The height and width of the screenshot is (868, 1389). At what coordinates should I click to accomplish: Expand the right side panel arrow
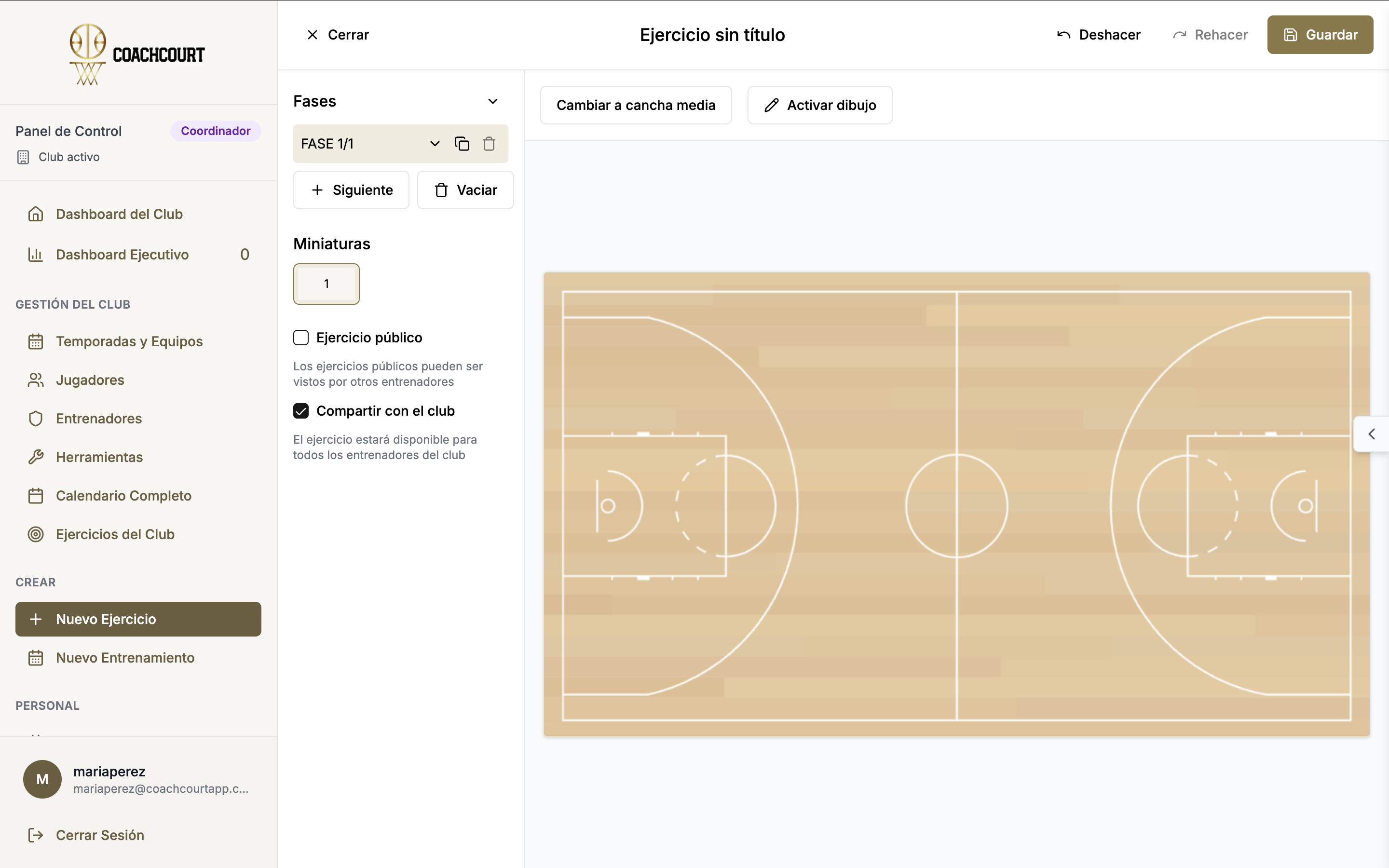1371,434
